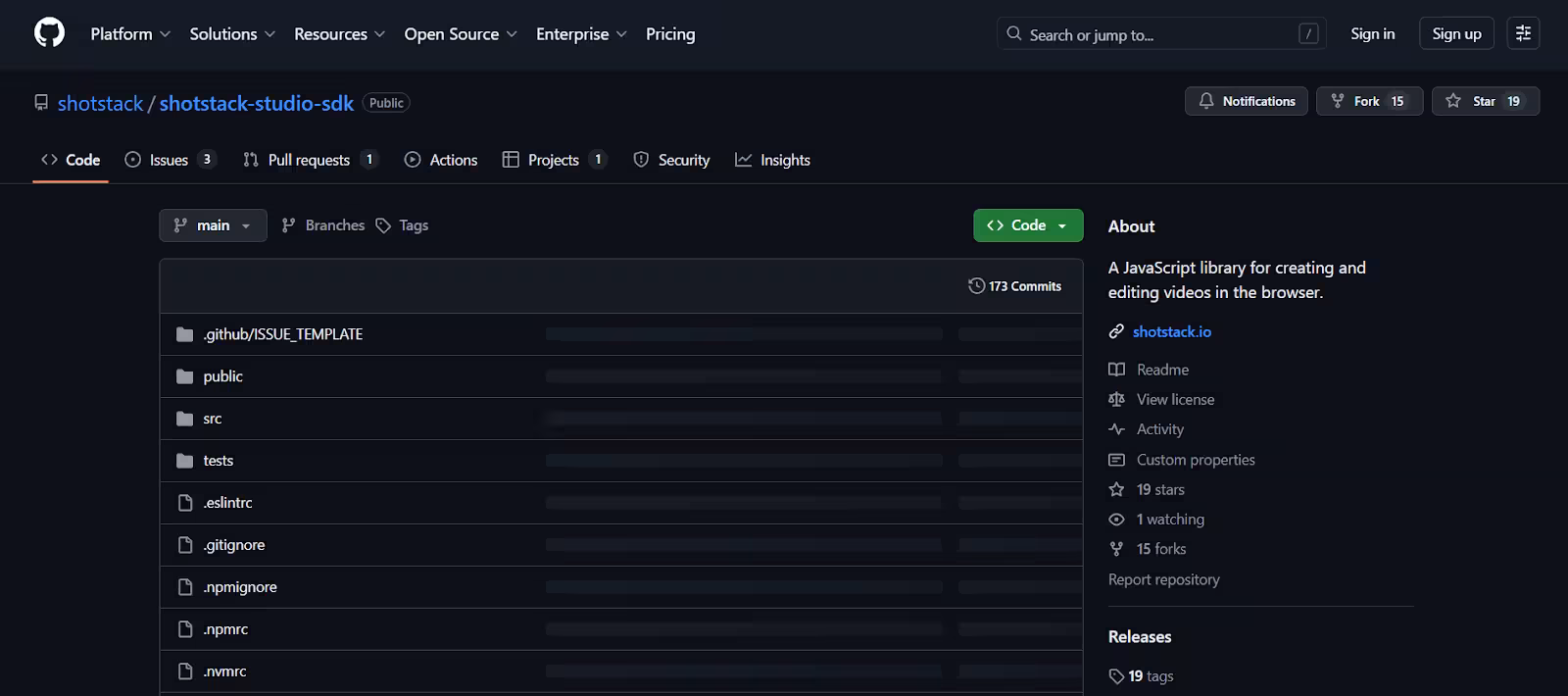1568x696 pixels.
Task: View the 173 Commits history
Action: [1014, 286]
